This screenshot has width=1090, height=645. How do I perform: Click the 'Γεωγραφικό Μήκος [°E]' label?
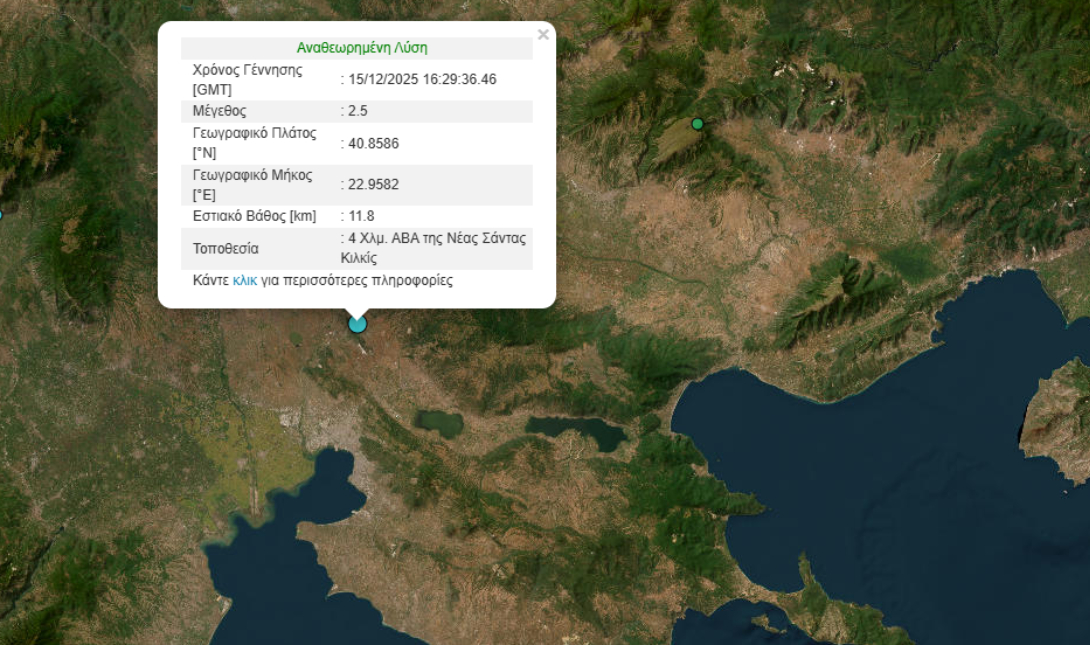252,185
